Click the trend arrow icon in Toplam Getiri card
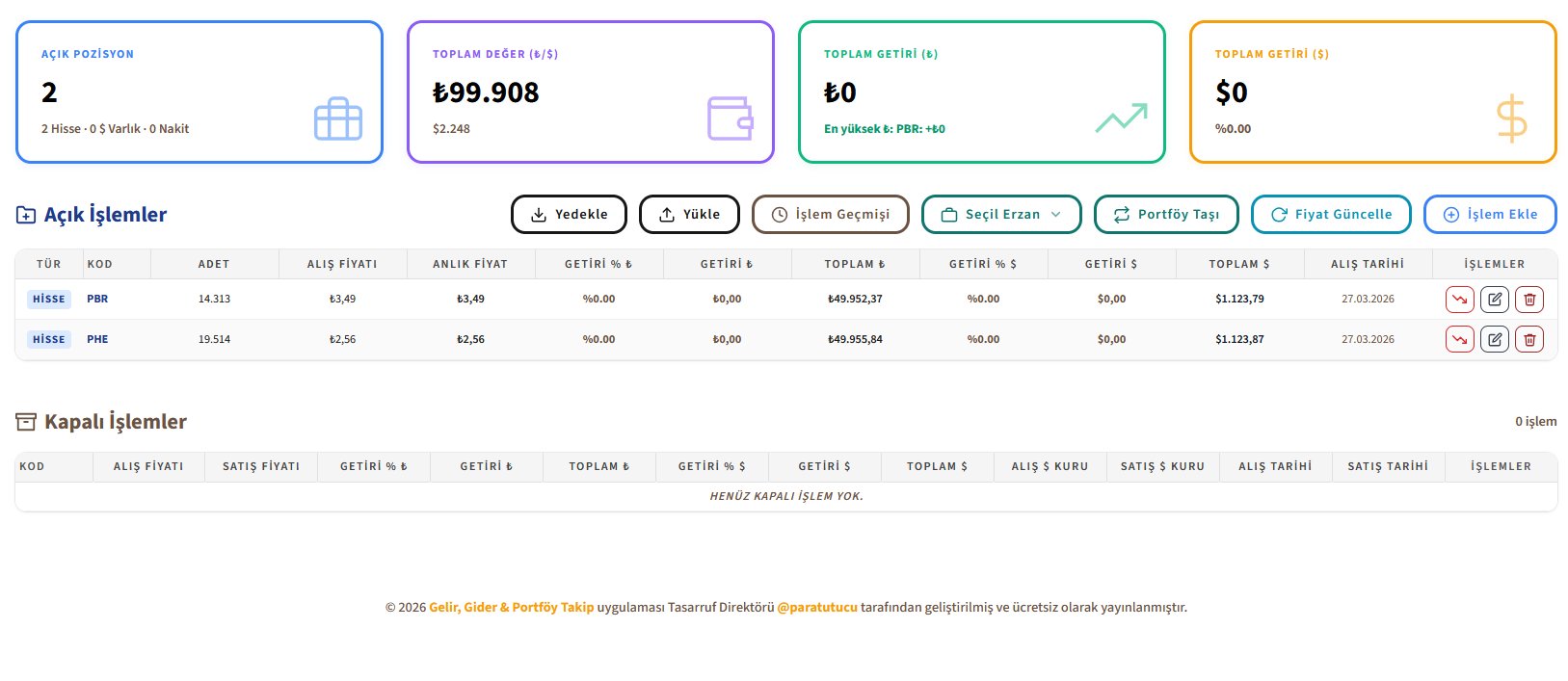Screen dimensions: 1568x681 [1121, 118]
